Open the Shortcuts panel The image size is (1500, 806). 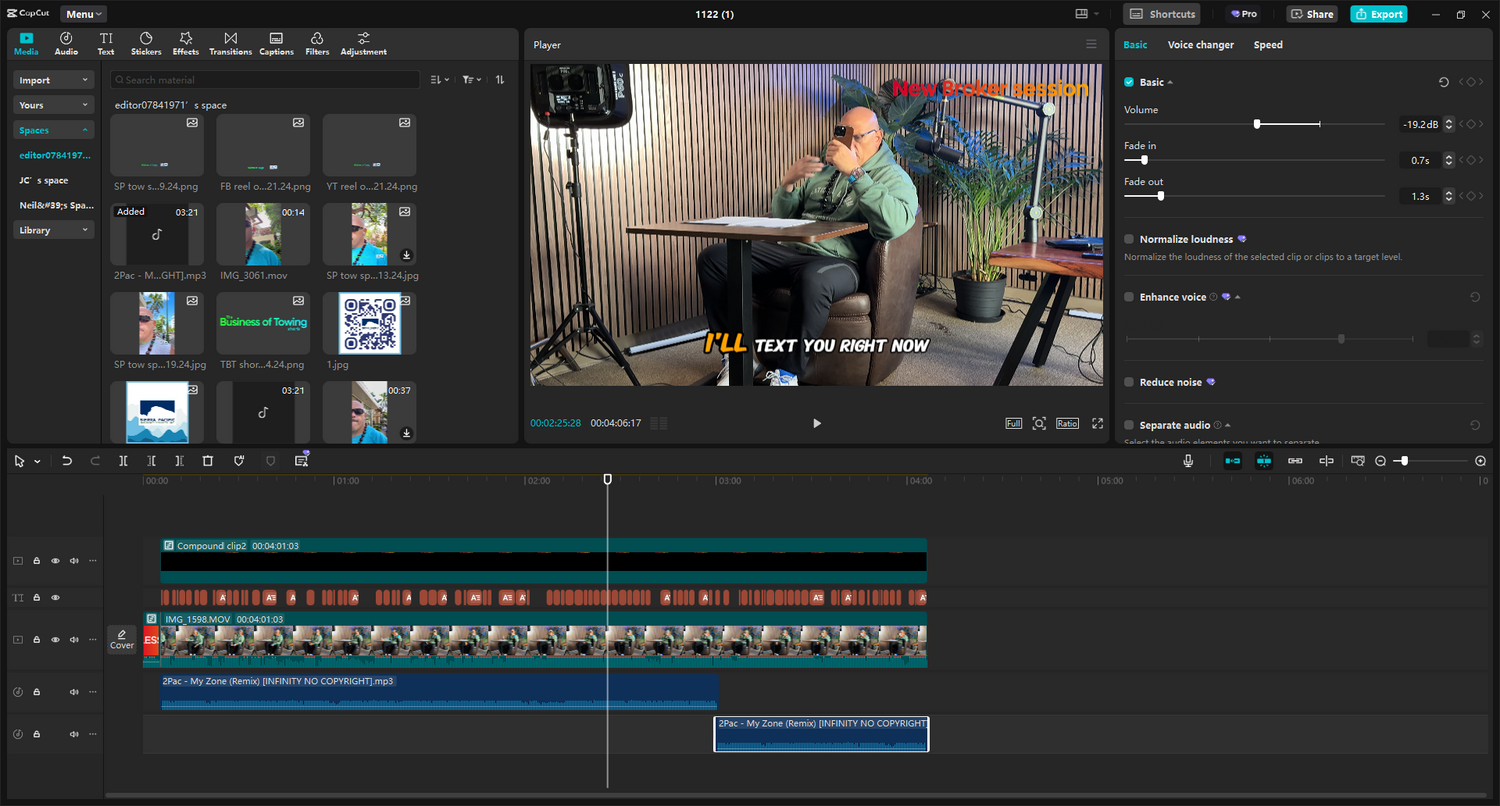[1162, 14]
